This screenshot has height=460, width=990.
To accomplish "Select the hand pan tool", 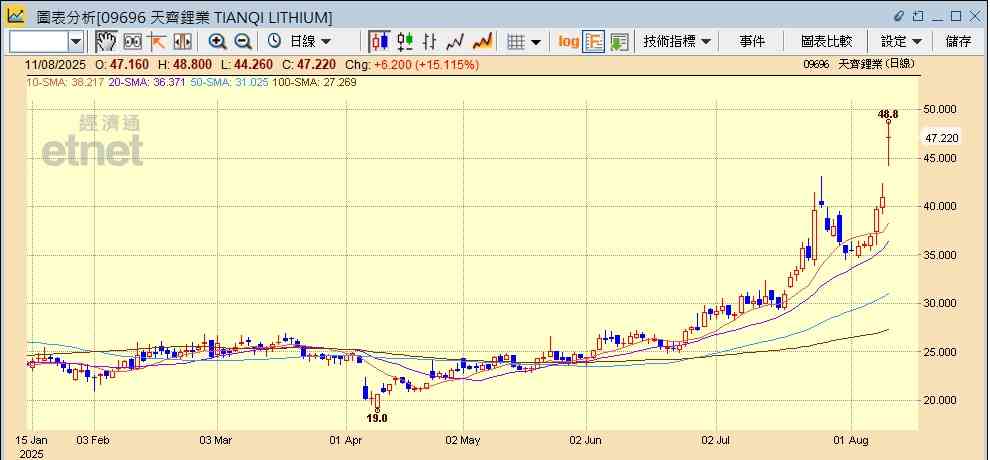I will click(106, 42).
